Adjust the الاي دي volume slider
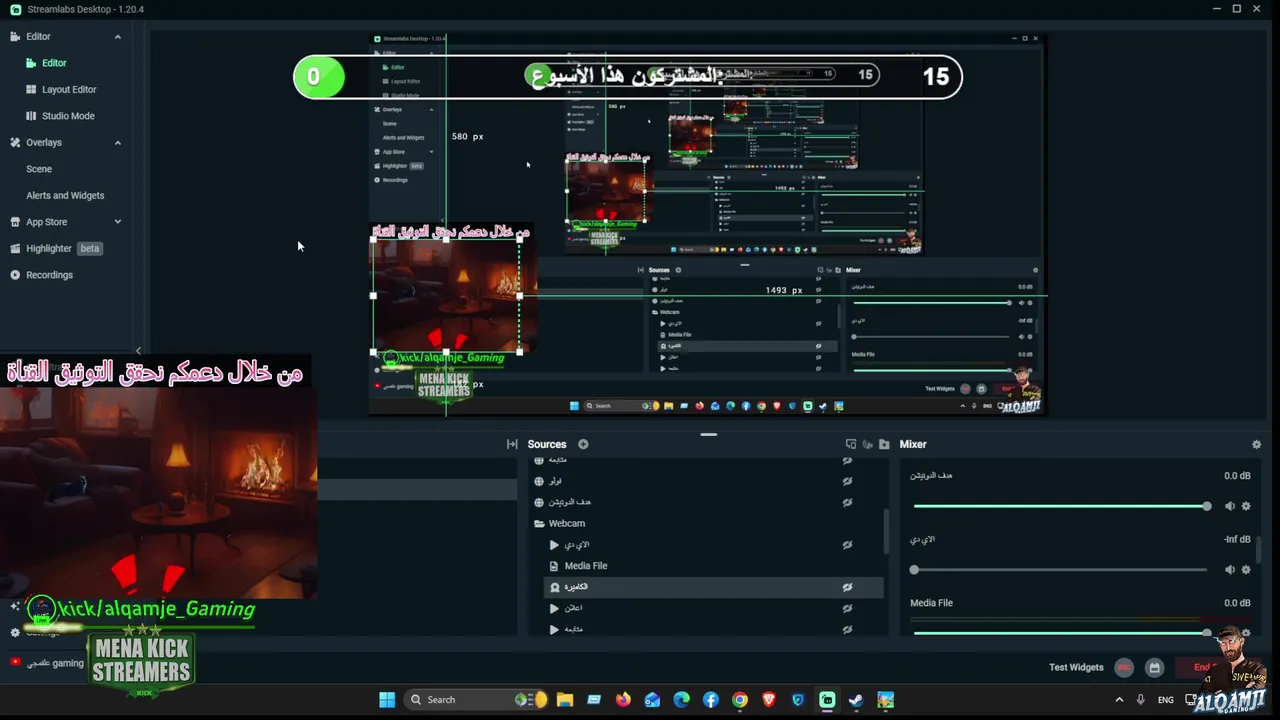The width and height of the screenshot is (1280, 720). point(1060,569)
